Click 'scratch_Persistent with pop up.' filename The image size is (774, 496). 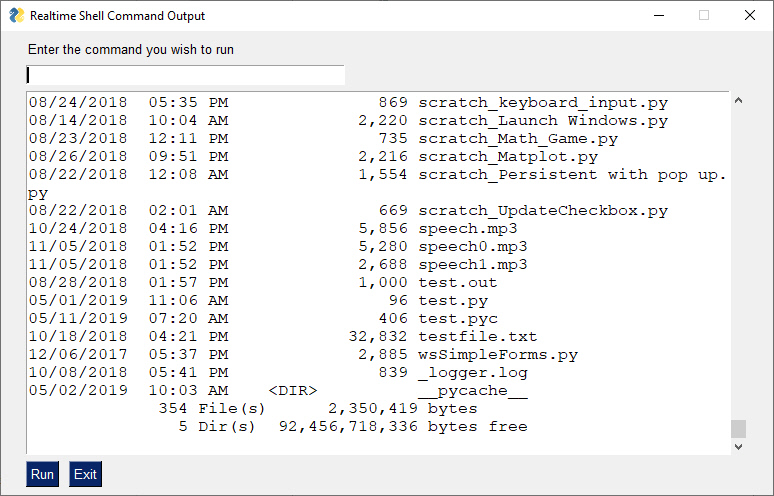pos(573,175)
